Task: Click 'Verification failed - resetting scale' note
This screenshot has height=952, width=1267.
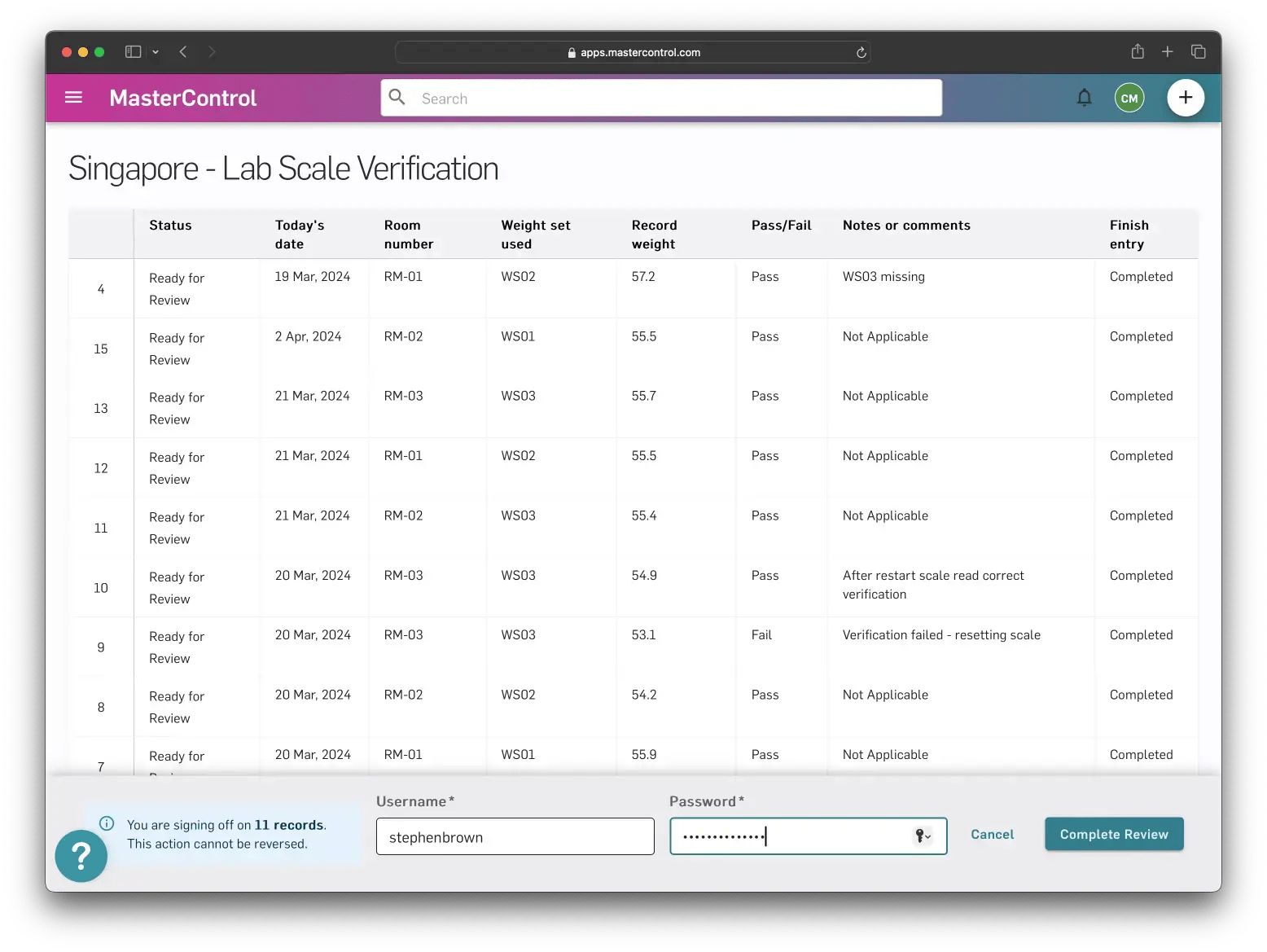Action: (x=941, y=635)
